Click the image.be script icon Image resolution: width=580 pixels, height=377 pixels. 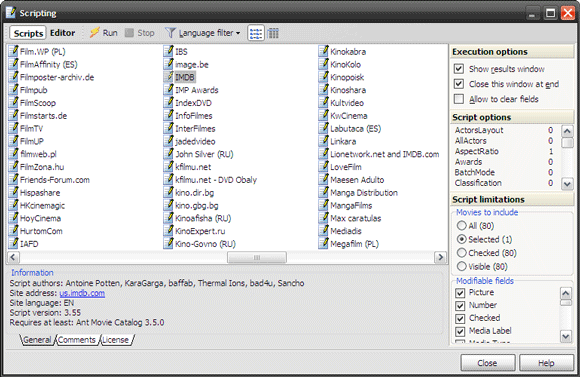click(168, 64)
